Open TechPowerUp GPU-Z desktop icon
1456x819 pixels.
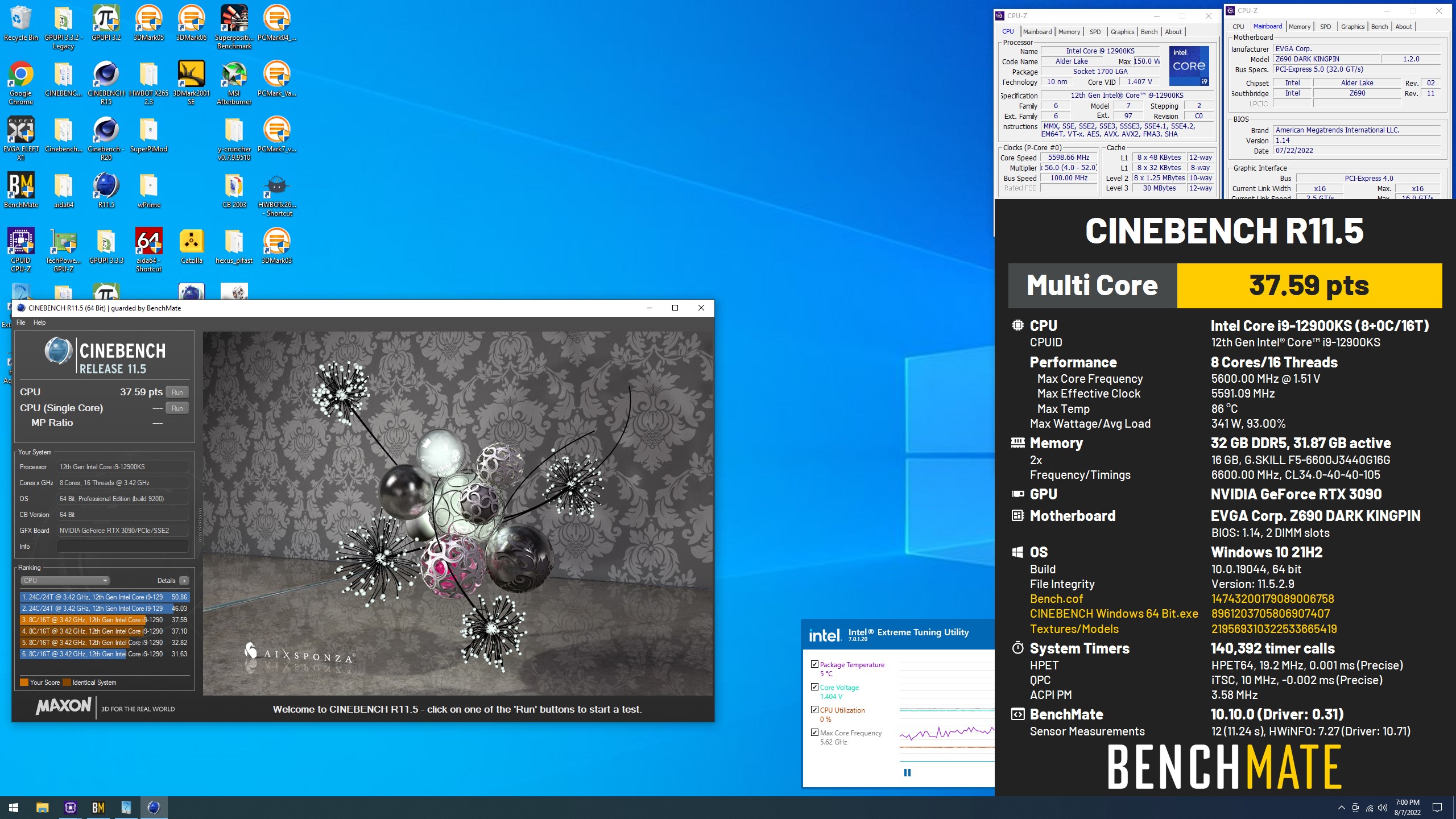click(64, 250)
